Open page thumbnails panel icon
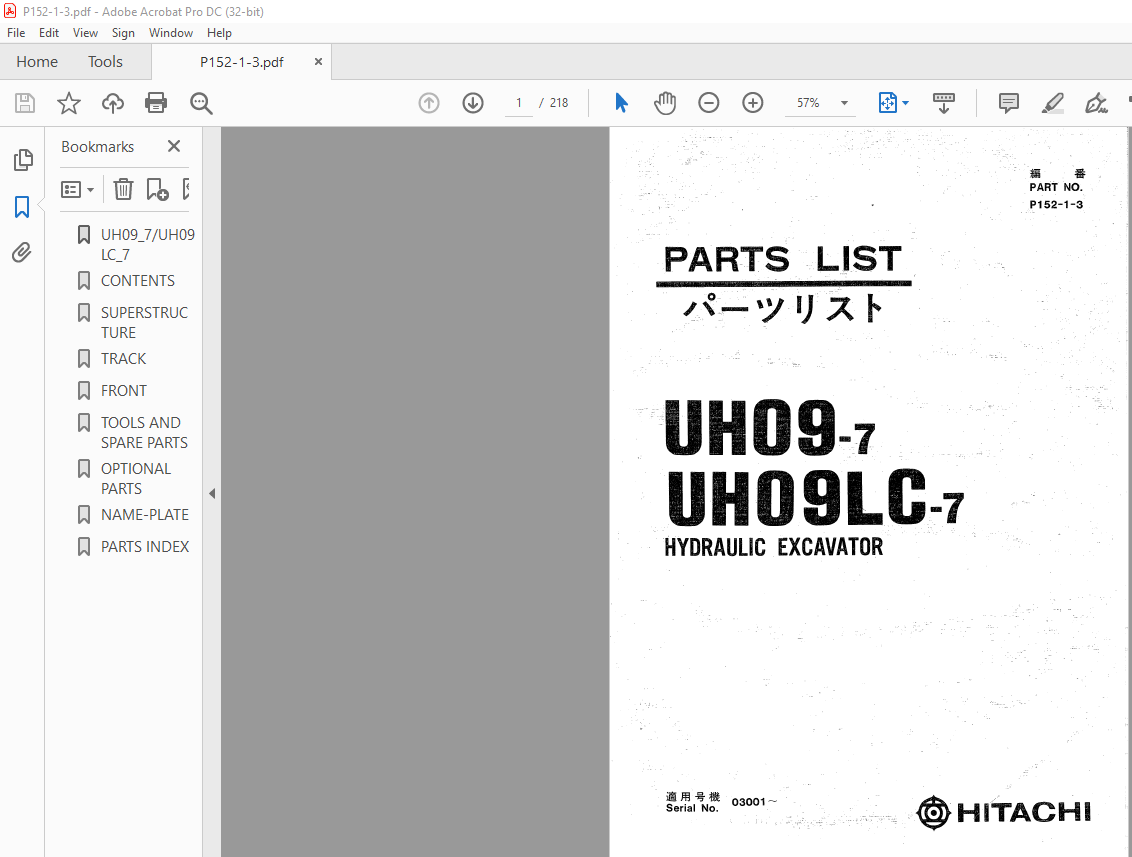Image resolution: width=1132 pixels, height=857 pixels. click(x=22, y=160)
